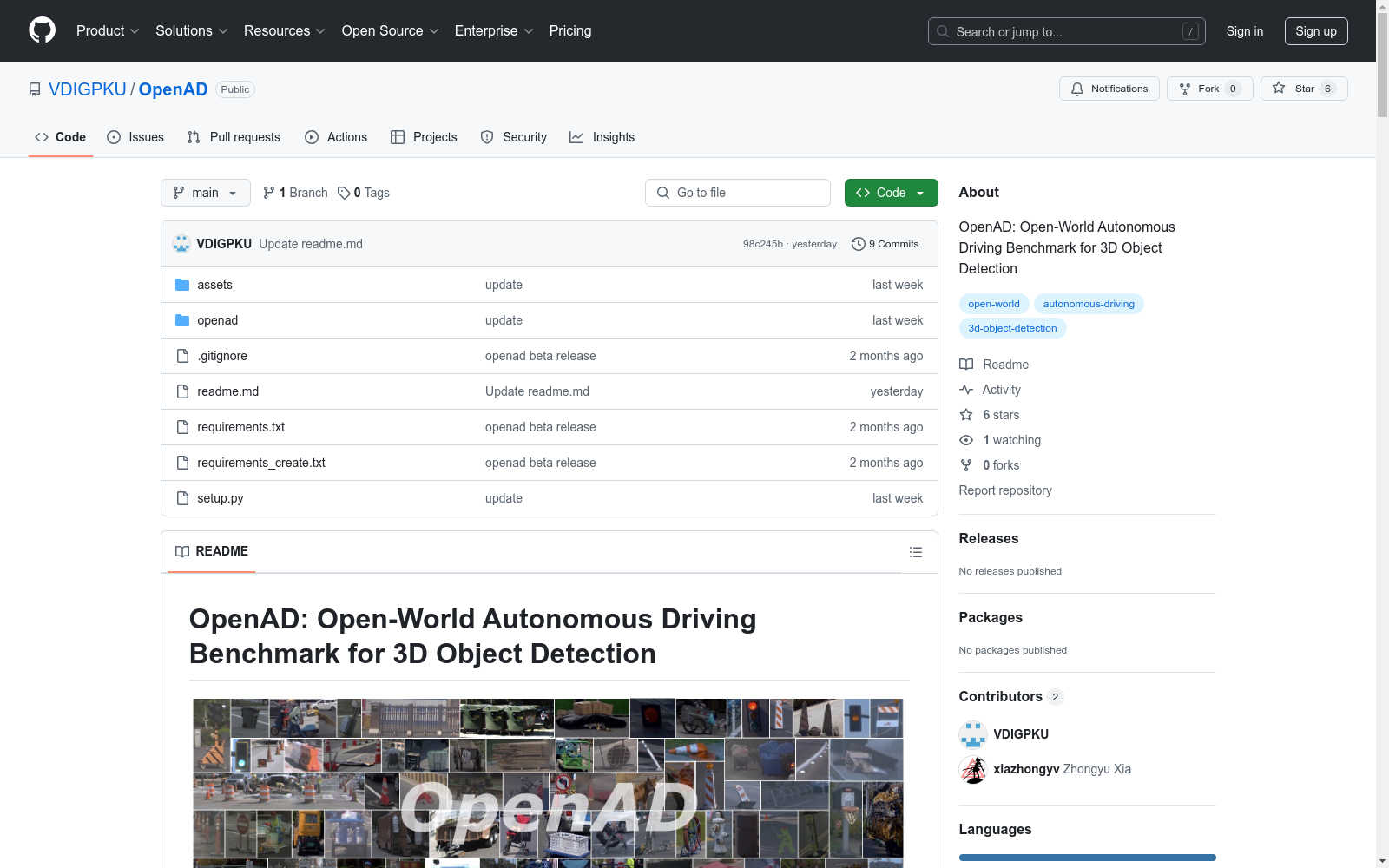
Task: Open the OpenAD banner image
Action: [548, 782]
